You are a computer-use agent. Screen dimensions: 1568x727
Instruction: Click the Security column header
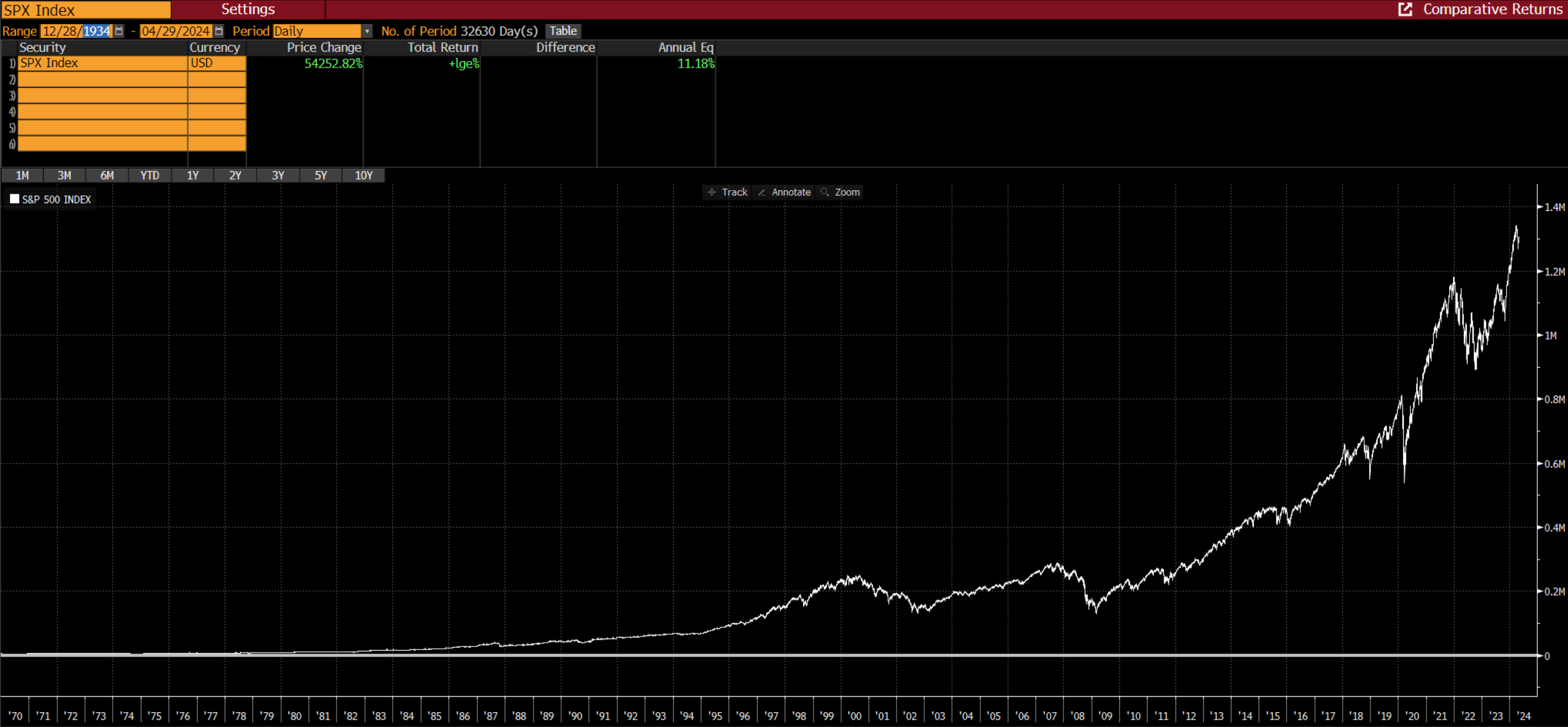[42, 47]
